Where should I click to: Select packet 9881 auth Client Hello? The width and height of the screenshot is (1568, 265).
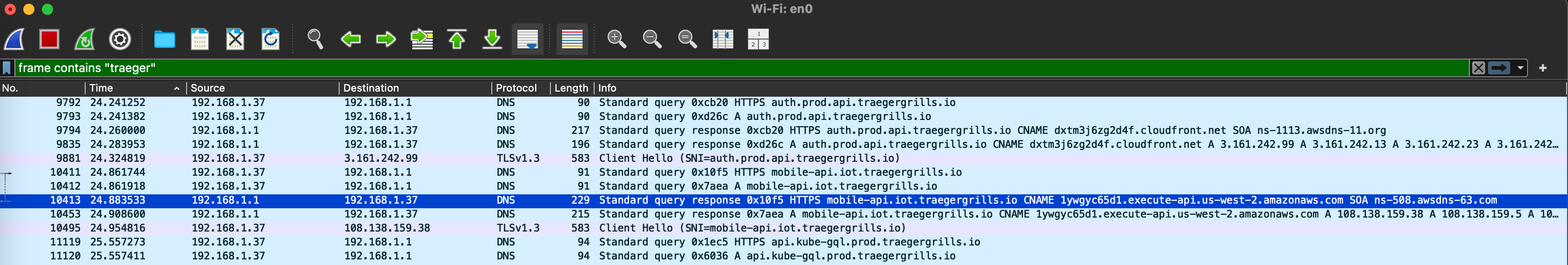784,159
